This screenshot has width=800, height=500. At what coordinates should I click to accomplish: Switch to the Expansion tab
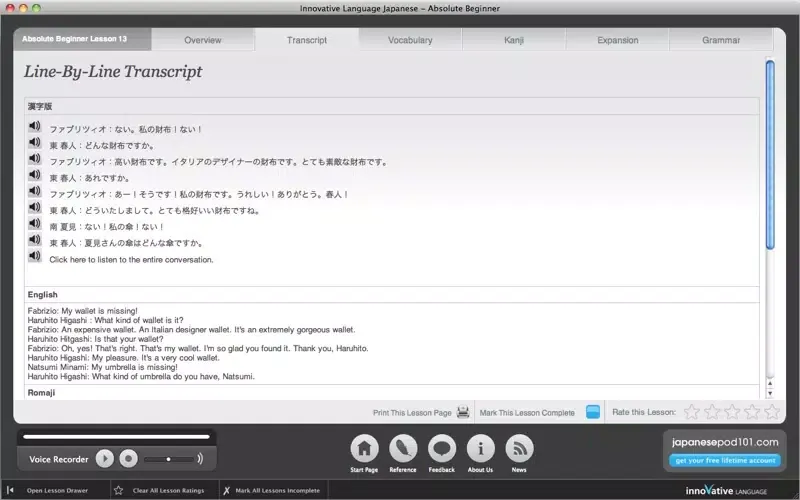tap(617, 40)
